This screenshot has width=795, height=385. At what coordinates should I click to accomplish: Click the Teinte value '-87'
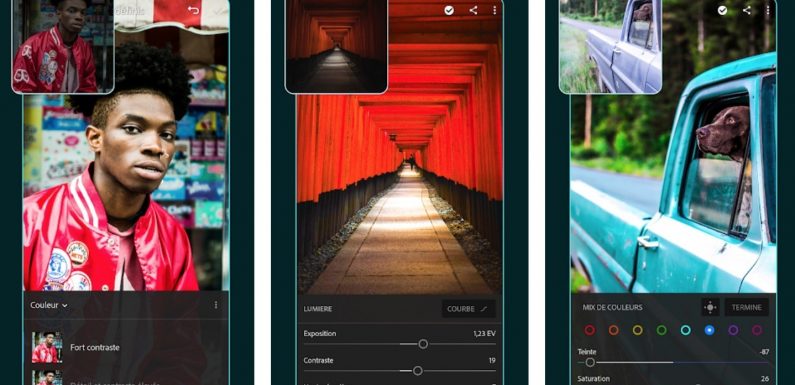764,352
